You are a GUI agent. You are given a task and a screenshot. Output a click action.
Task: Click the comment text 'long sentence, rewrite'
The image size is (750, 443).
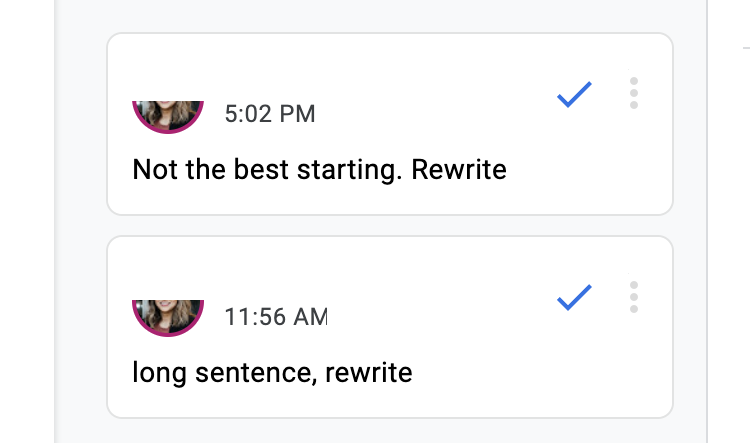click(272, 373)
